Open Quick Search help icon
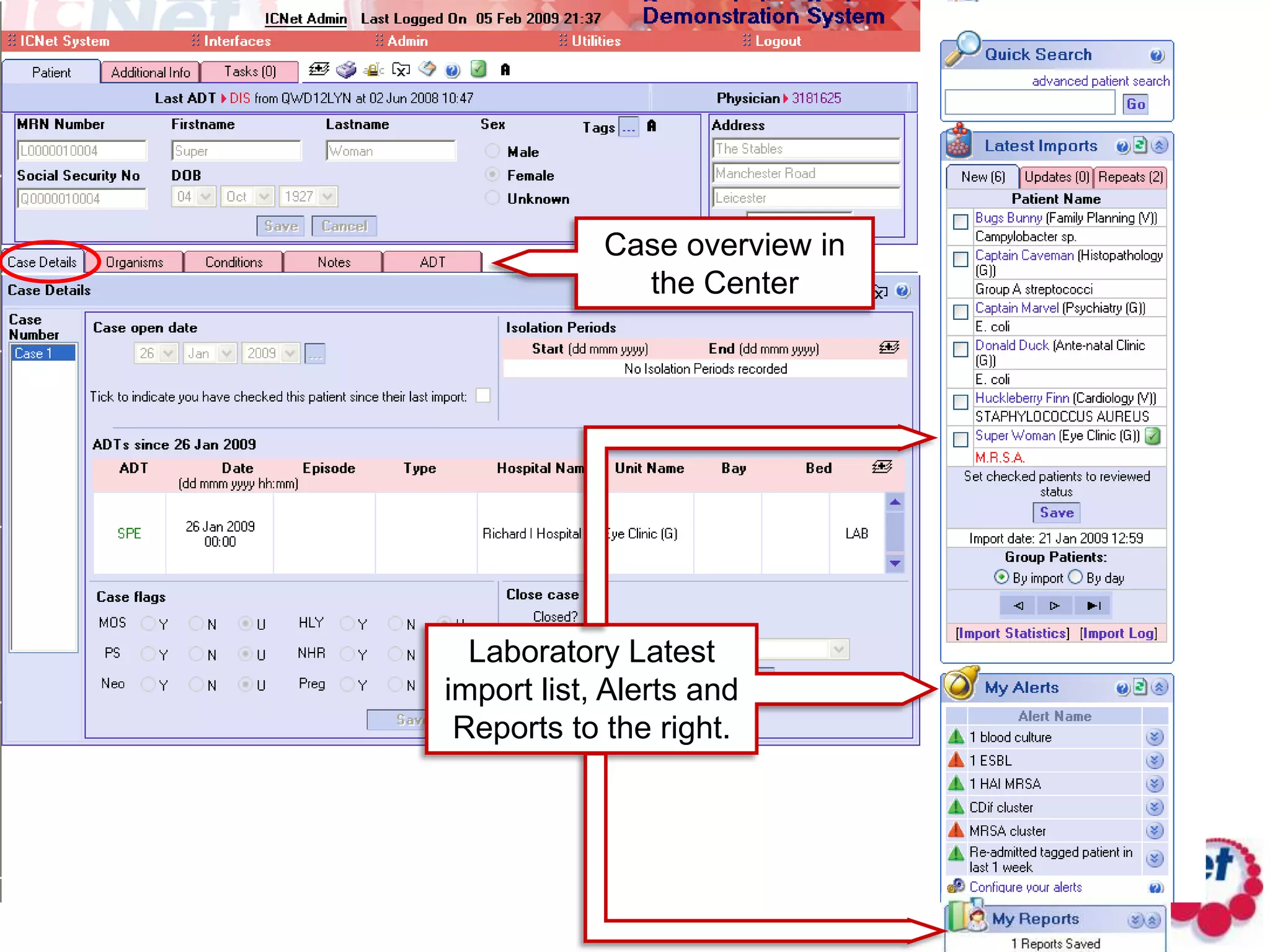The image size is (1270, 952). (1156, 56)
